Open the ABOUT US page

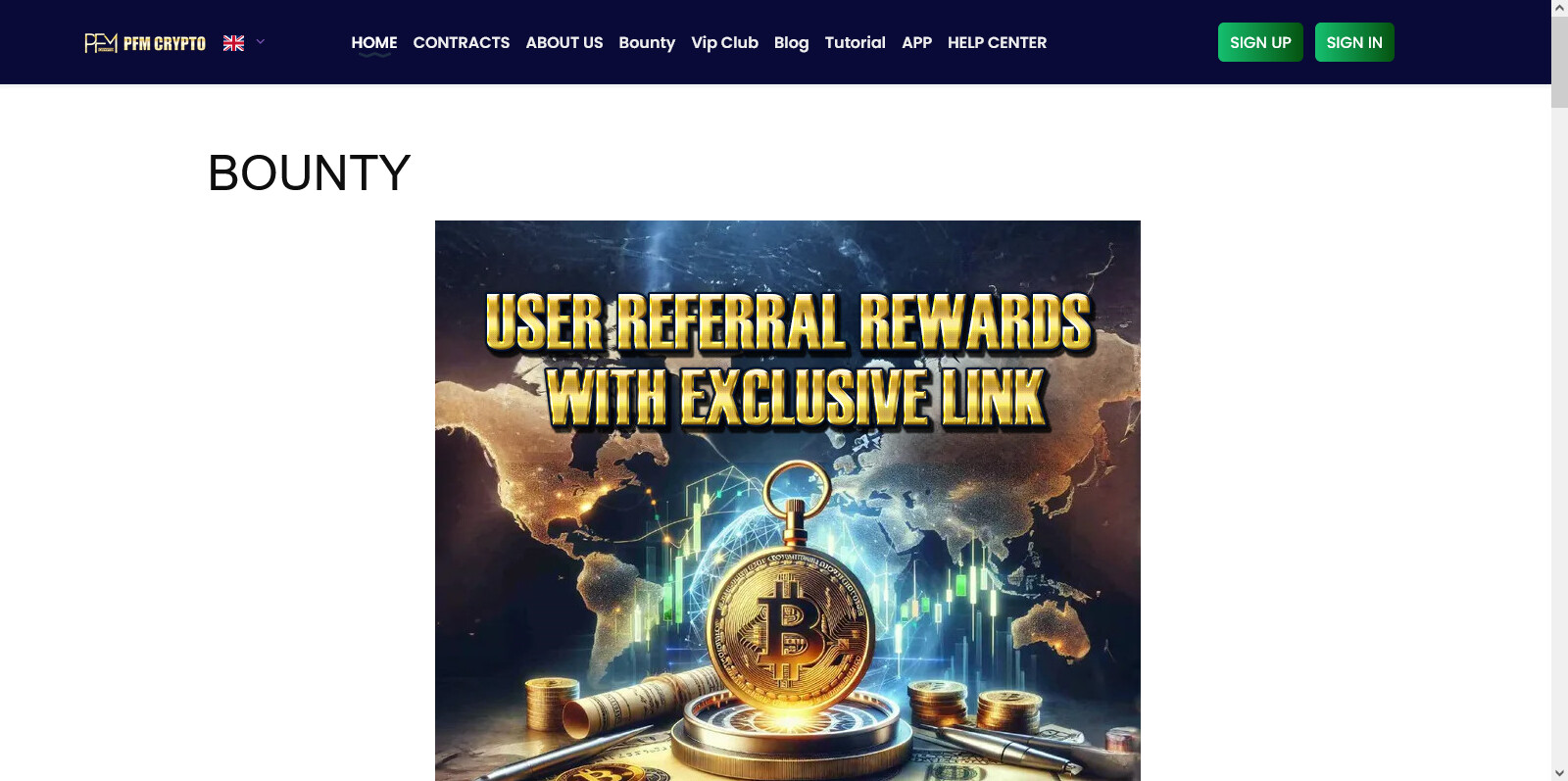(x=564, y=42)
